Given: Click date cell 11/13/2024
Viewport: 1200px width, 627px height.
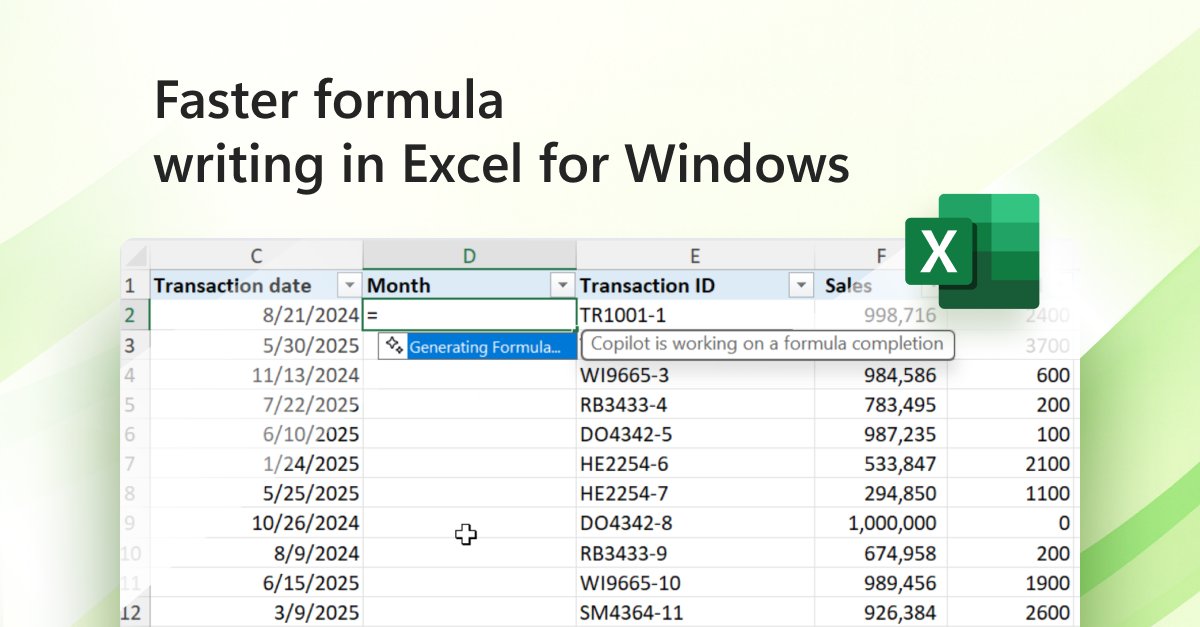Looking at the screenshot, I should [256, 376].
